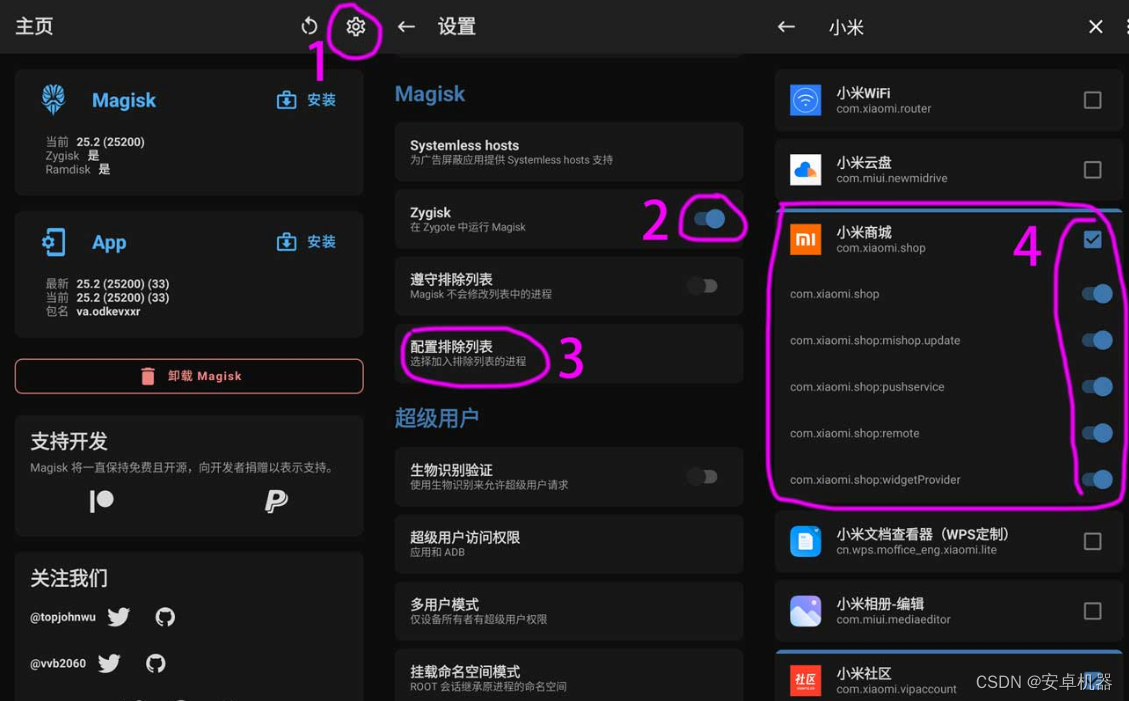Open vvb2060's GitHub icon
The height and width of the screenshot is (701, 1129).
click(x=156, y=663)
